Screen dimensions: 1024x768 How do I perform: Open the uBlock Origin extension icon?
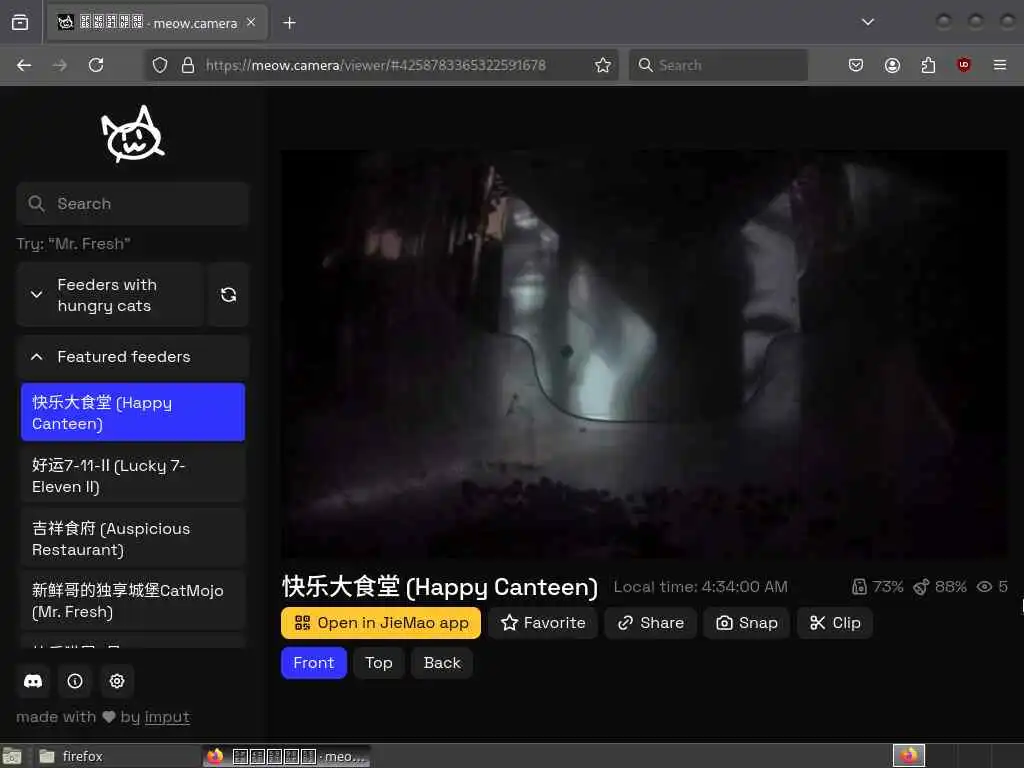(x=964, y=65)
